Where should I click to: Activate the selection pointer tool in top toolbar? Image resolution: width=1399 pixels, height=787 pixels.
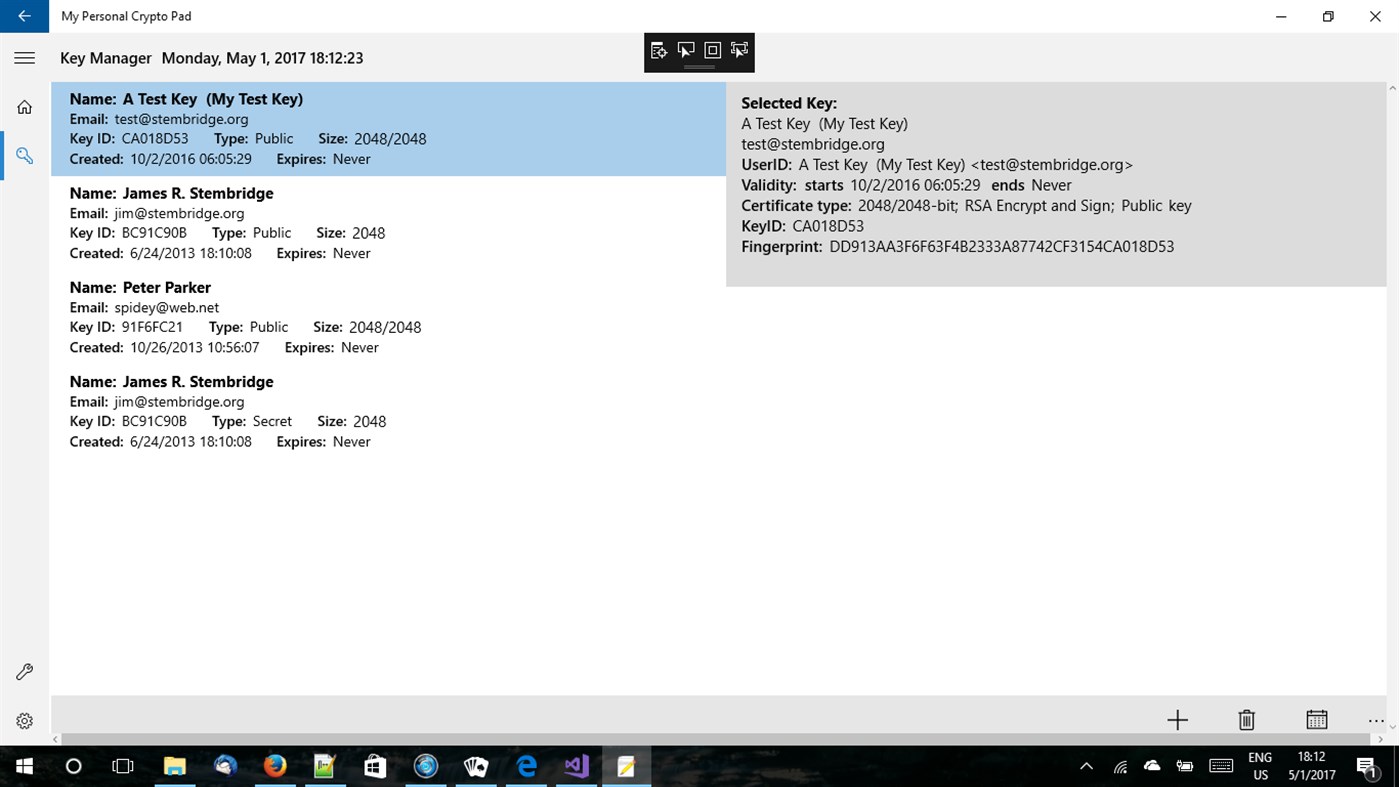point(685,49)
